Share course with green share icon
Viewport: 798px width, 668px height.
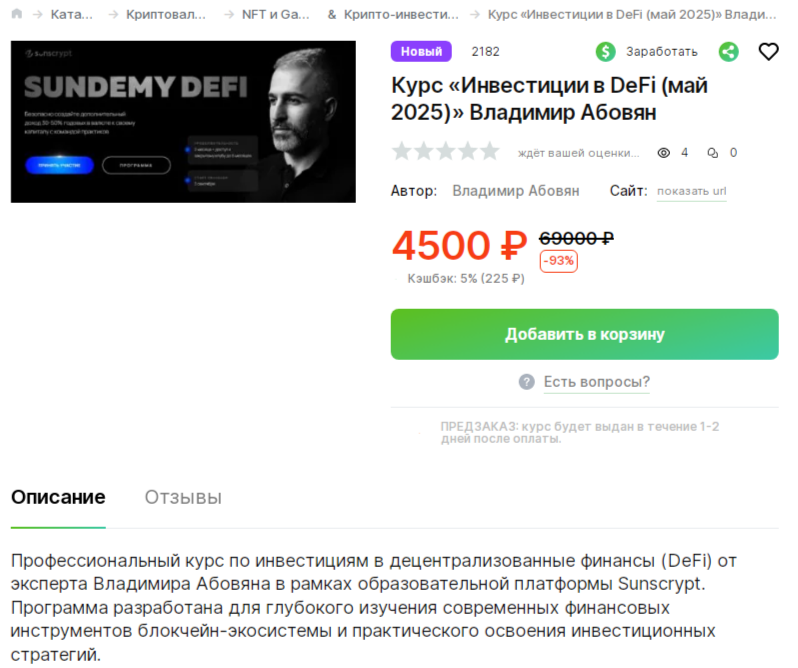point(728,51)
